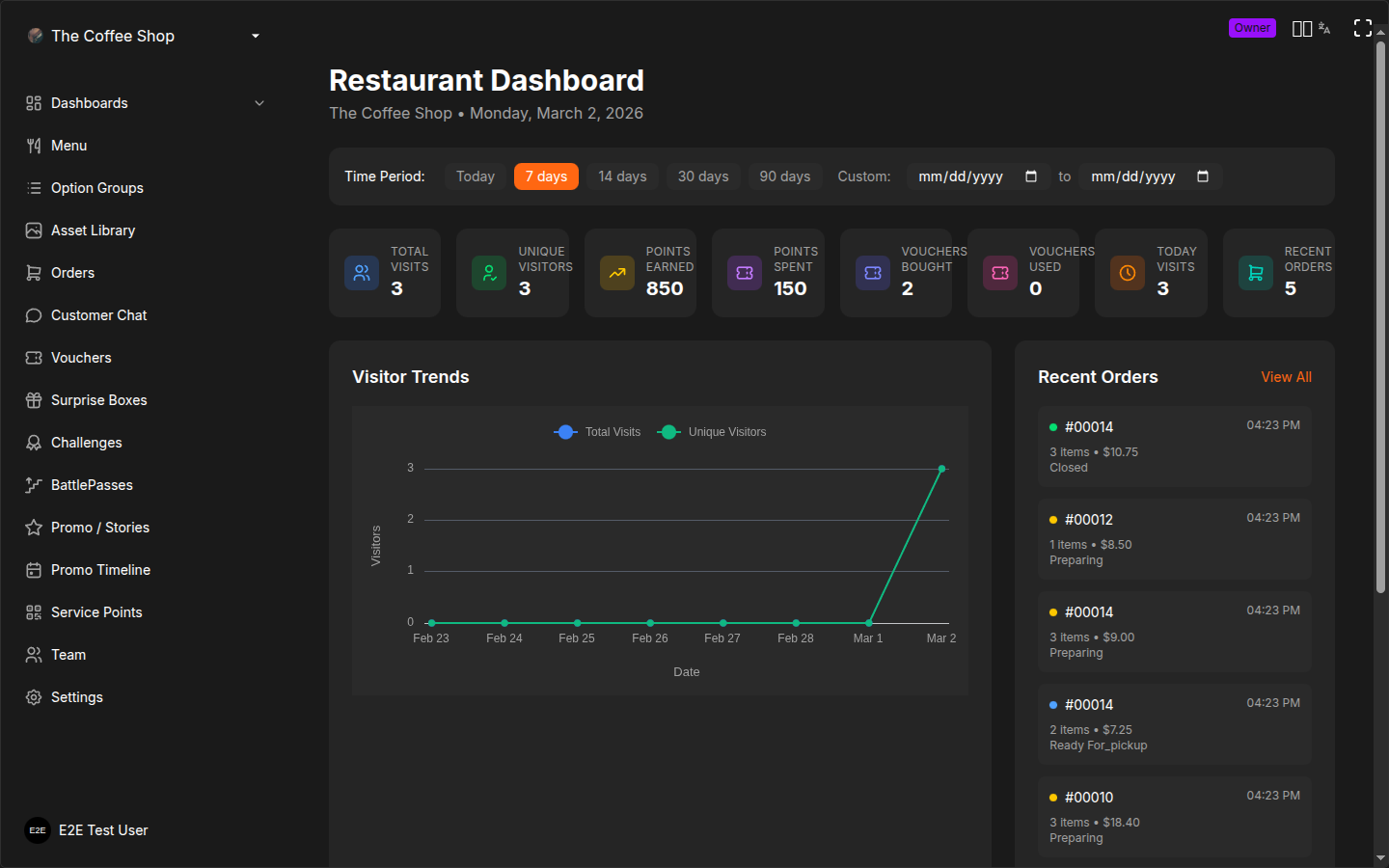Select the Today time period option
The height and width of the screenshot is (868, 1389).
coord(475,176)
